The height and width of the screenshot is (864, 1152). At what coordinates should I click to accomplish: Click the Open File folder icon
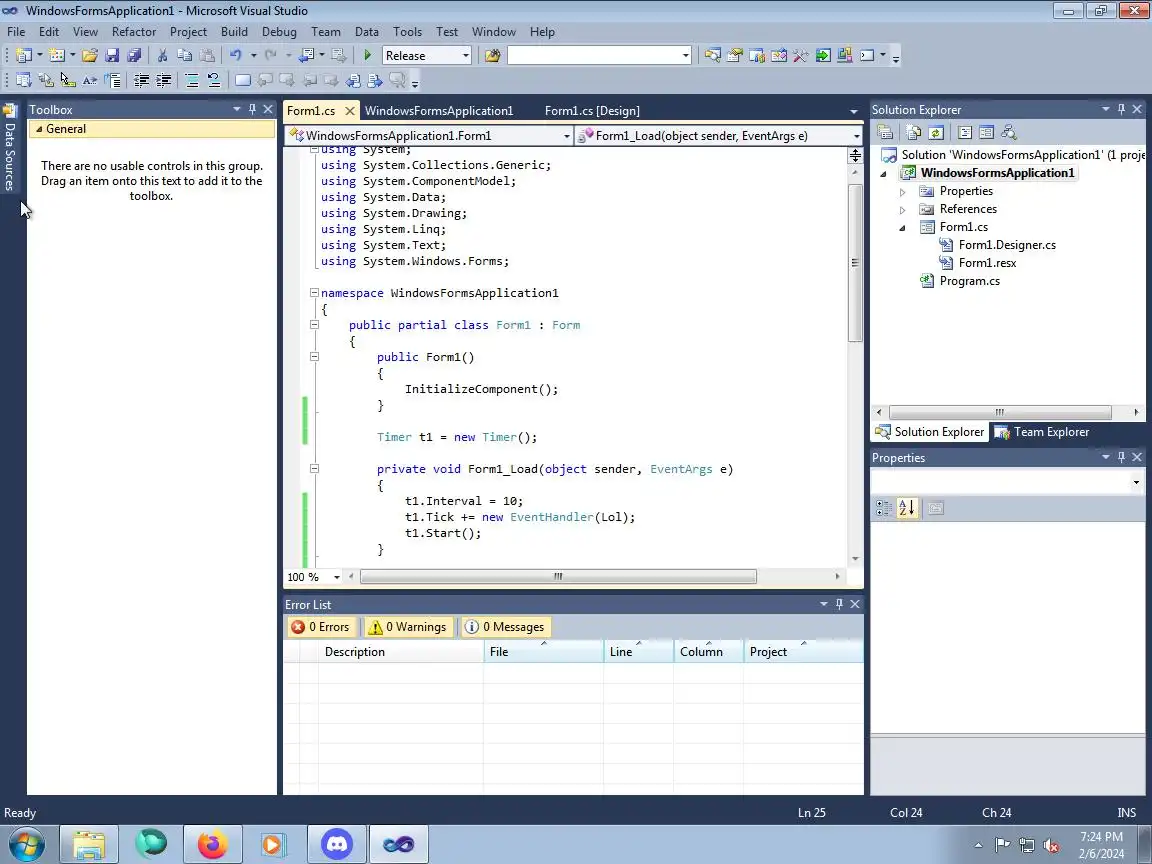(90, 55)
